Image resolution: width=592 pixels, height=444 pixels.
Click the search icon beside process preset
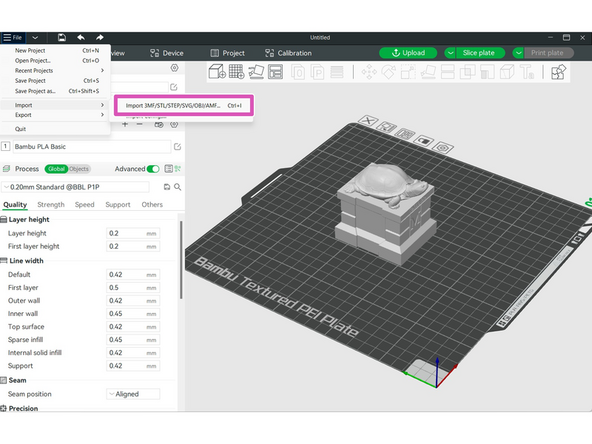[x=177, y=187]
